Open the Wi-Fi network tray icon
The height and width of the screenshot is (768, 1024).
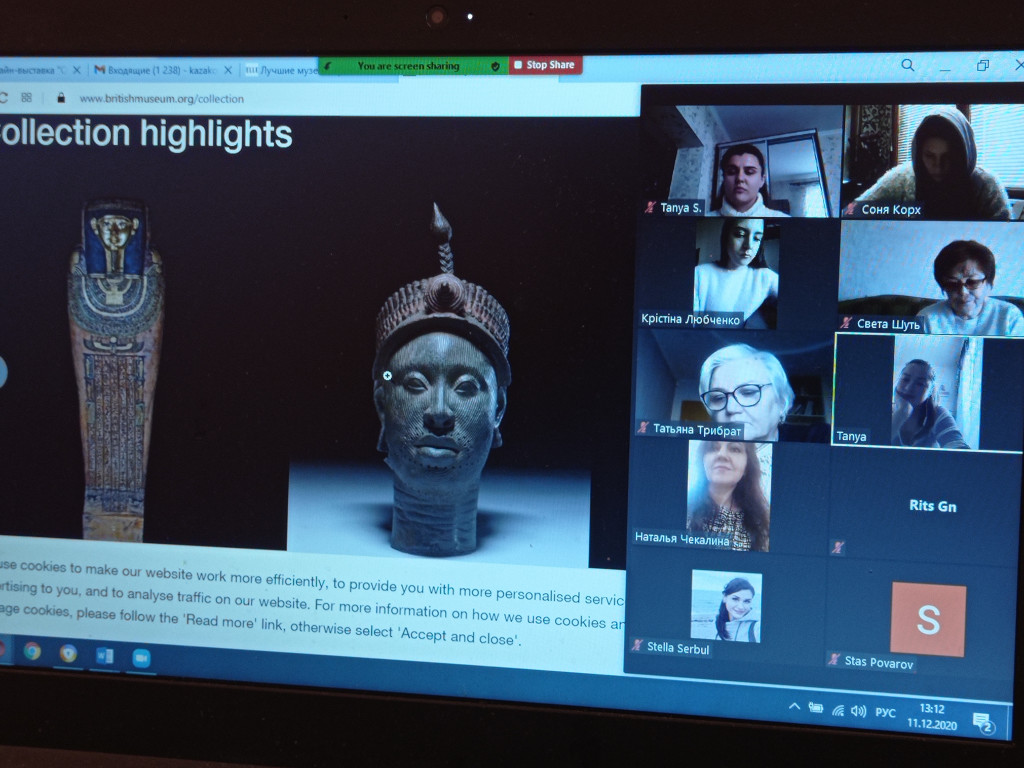coord(838,711)
